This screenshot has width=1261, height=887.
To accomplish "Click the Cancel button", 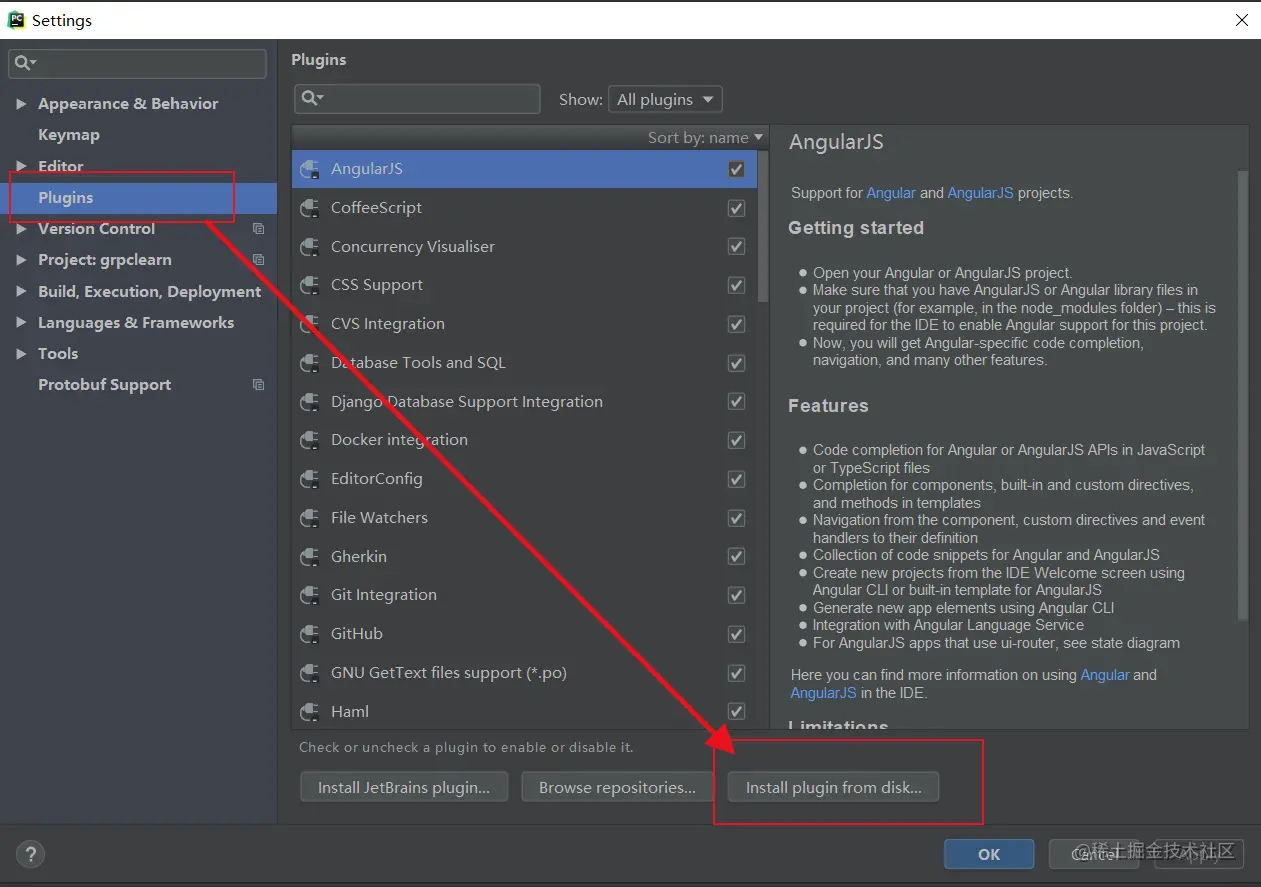I will (1094, 854).
